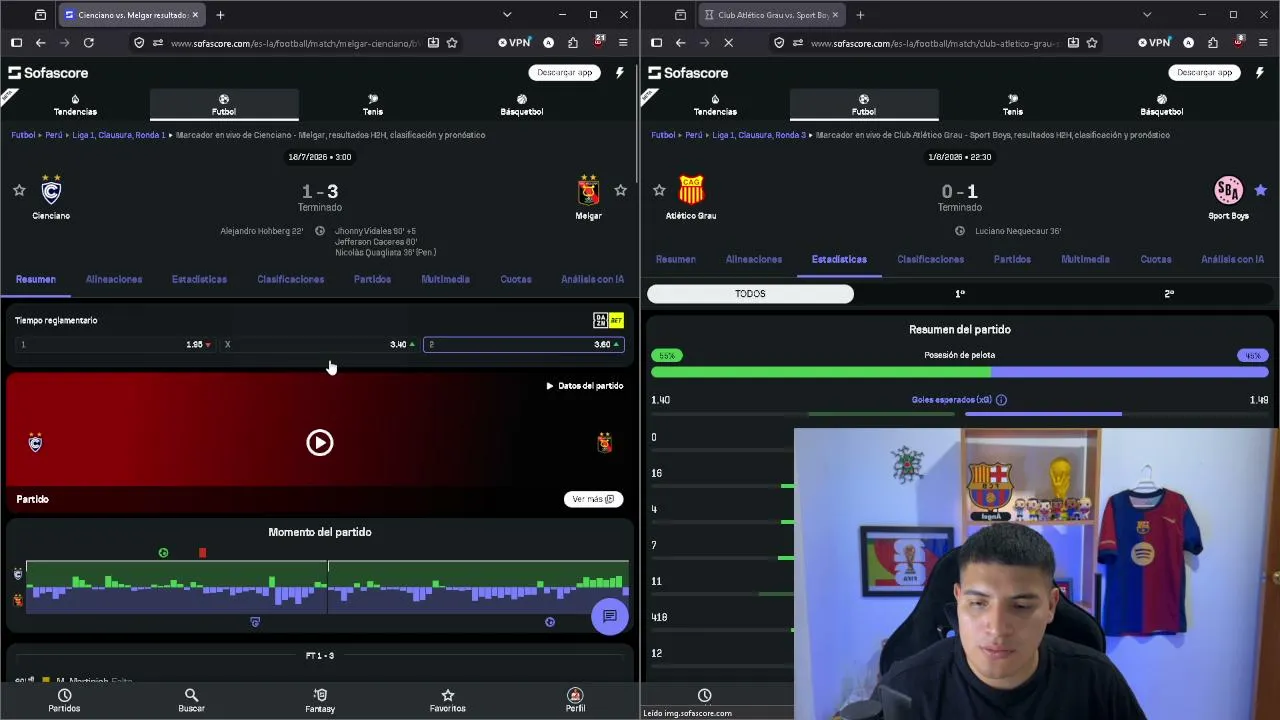Image resolution: width=1280 pixels, height=720 pixels.
Task: Click the Sofascore logo in left window
Action: 48,73
